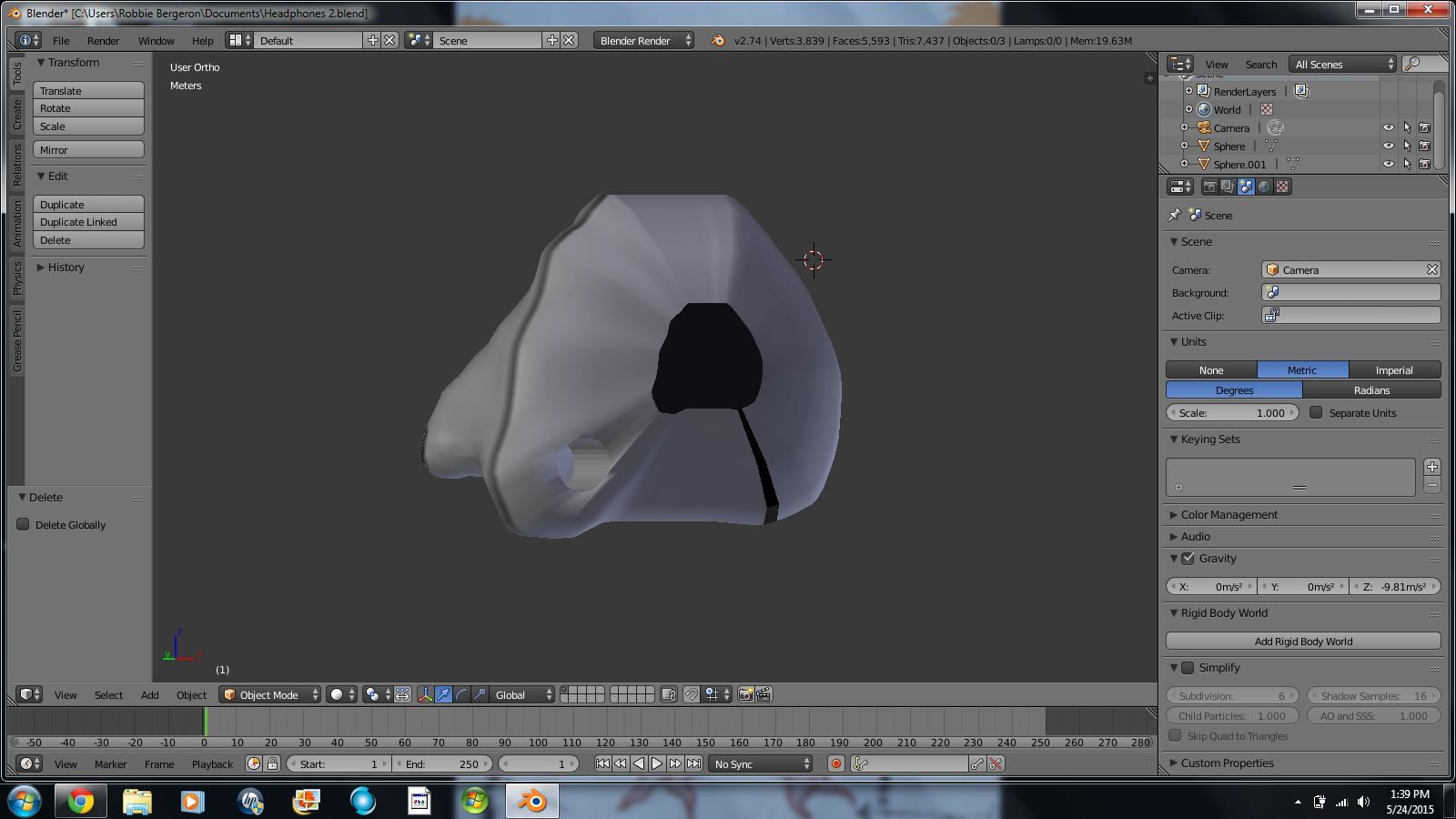This screenshot has width=1456, height=819.
Task: Jump to the last frame
Action: pos(693,763)
